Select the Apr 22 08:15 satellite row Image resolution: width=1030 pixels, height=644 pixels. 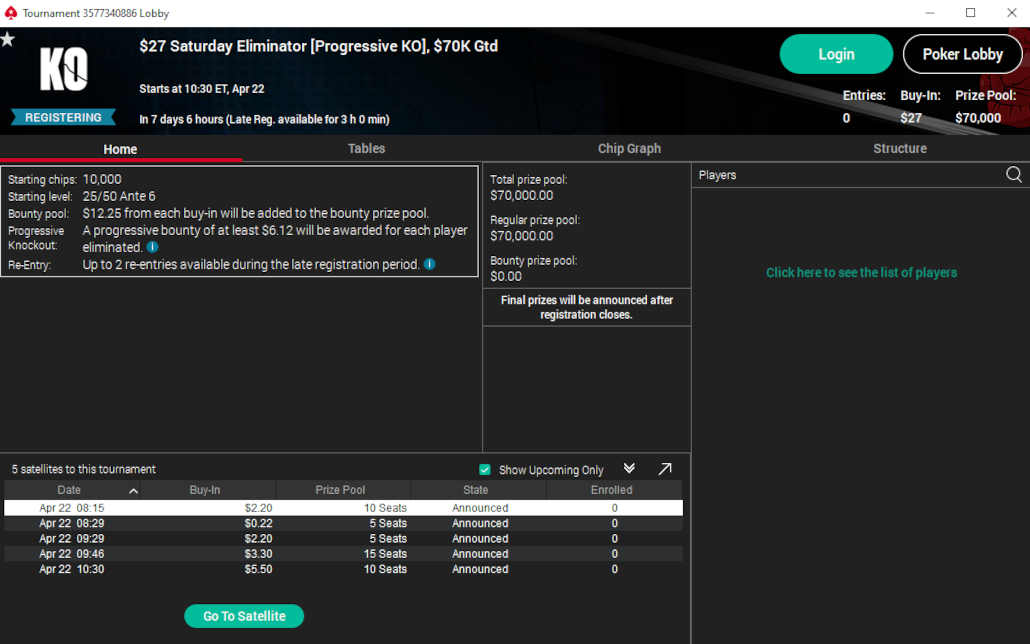(344, 508)
